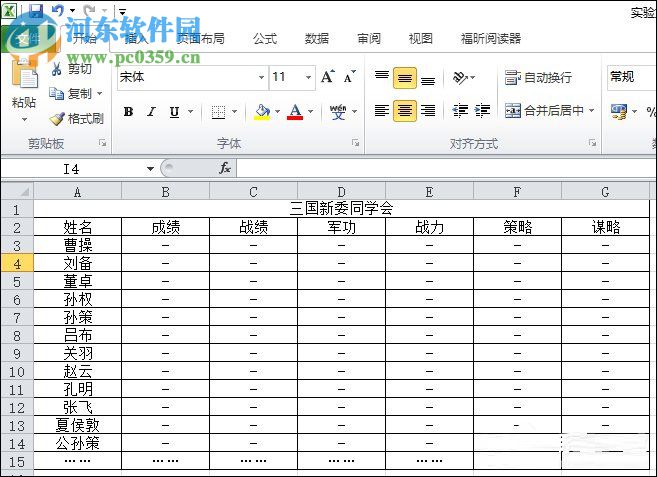Viewport: 657px width, 477px height.
Task: Click the accounting number format icon
Action: (x=619, y=111)
